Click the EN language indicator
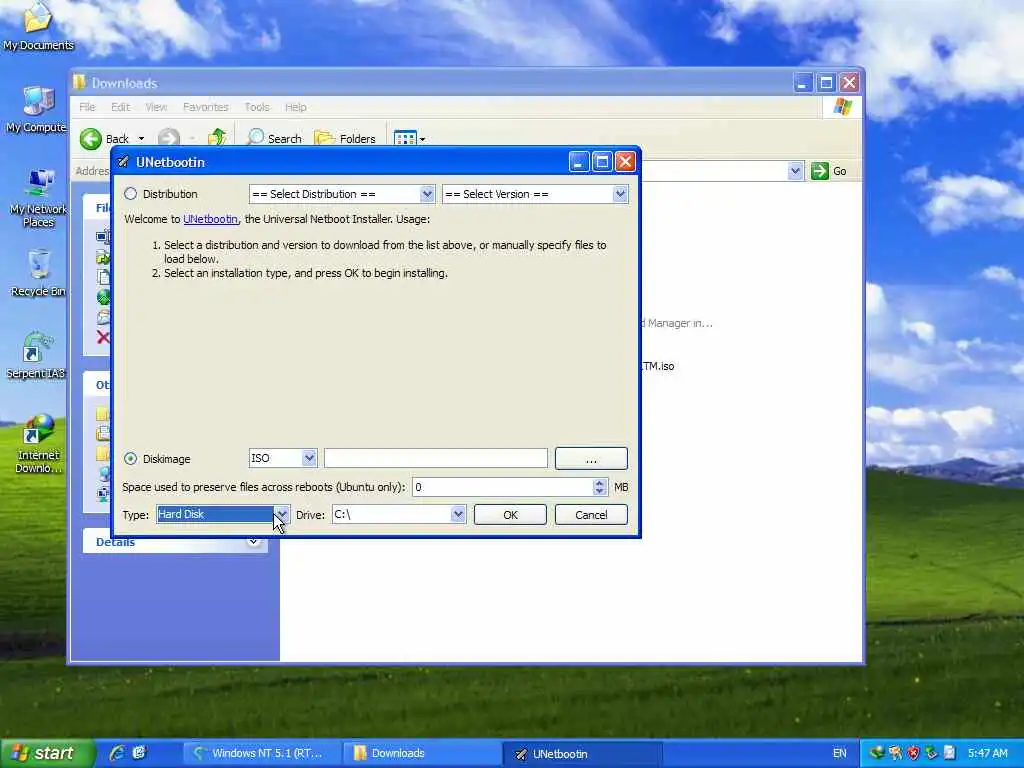Image resolution: width=1024 pixels, height=768 pixels. click(x=839, y=753)
